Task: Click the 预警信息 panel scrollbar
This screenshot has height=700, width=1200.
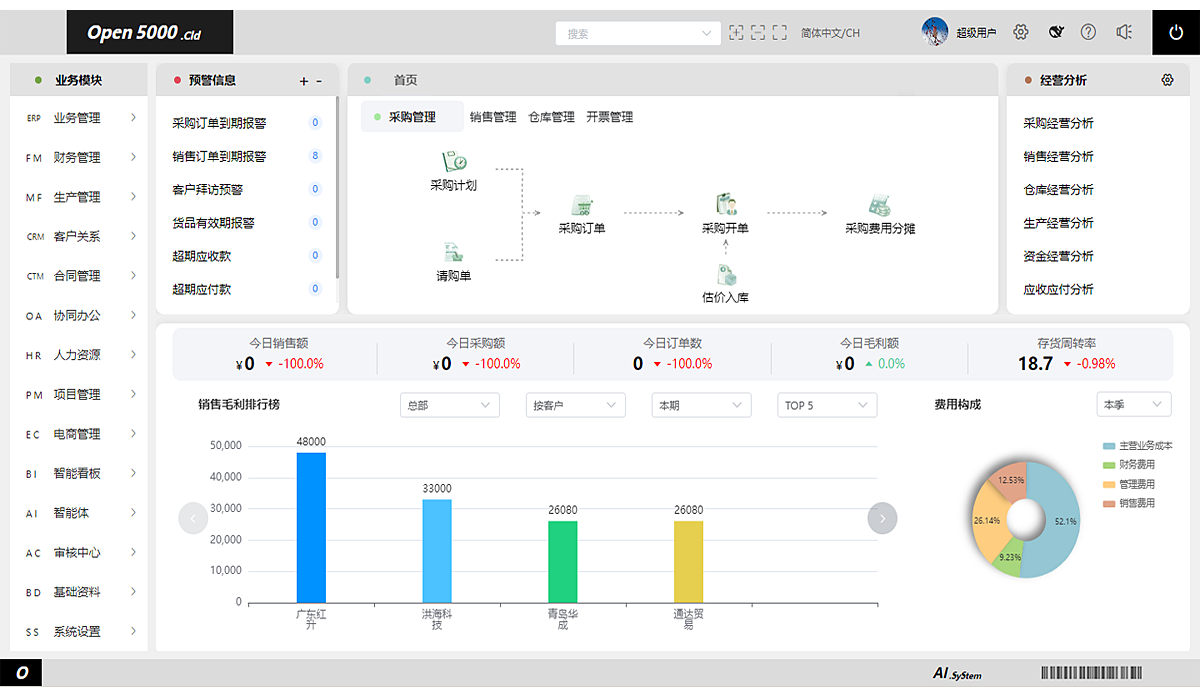Action: [337, 187]
